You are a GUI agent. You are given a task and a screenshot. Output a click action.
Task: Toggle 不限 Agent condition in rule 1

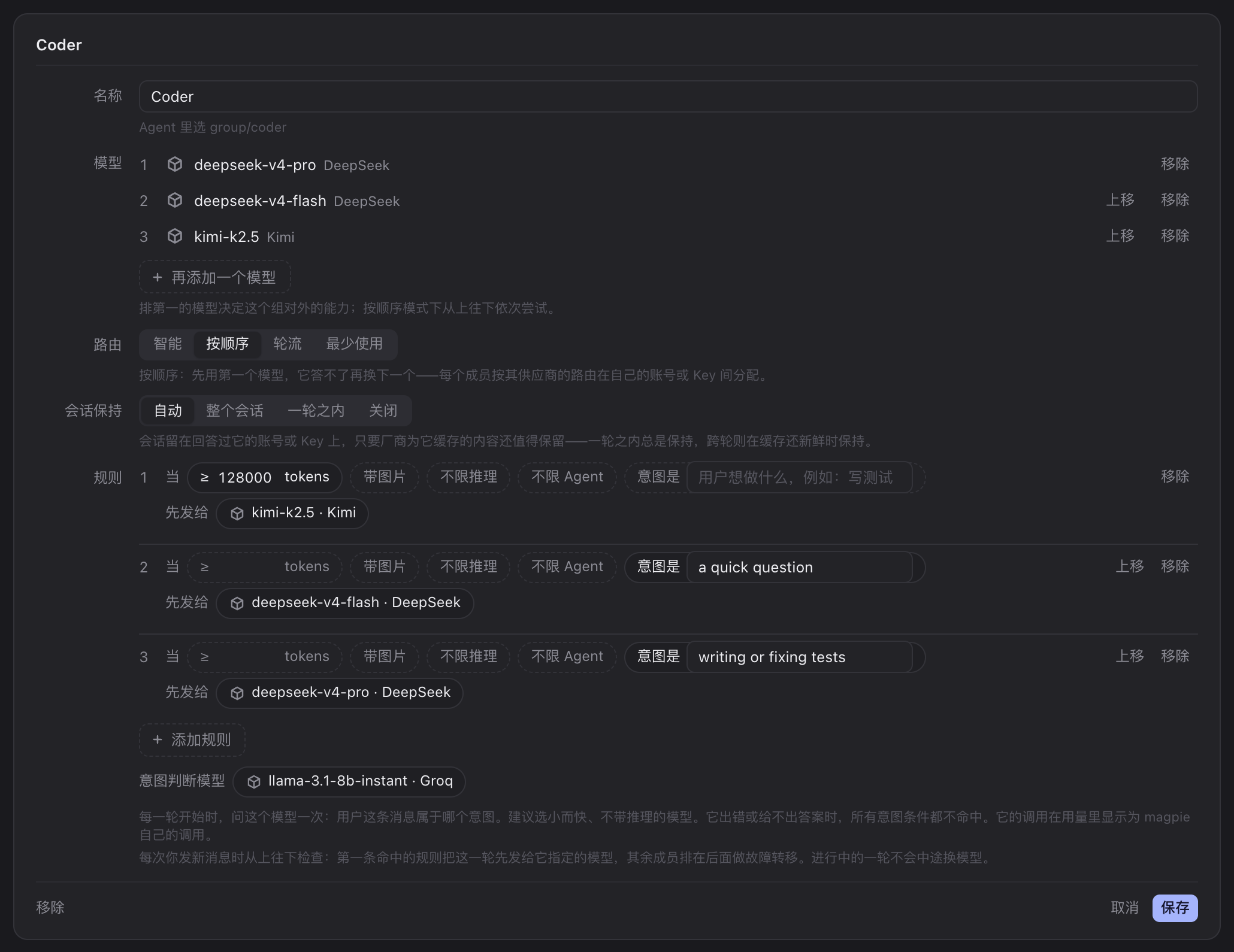click(567, 477)
